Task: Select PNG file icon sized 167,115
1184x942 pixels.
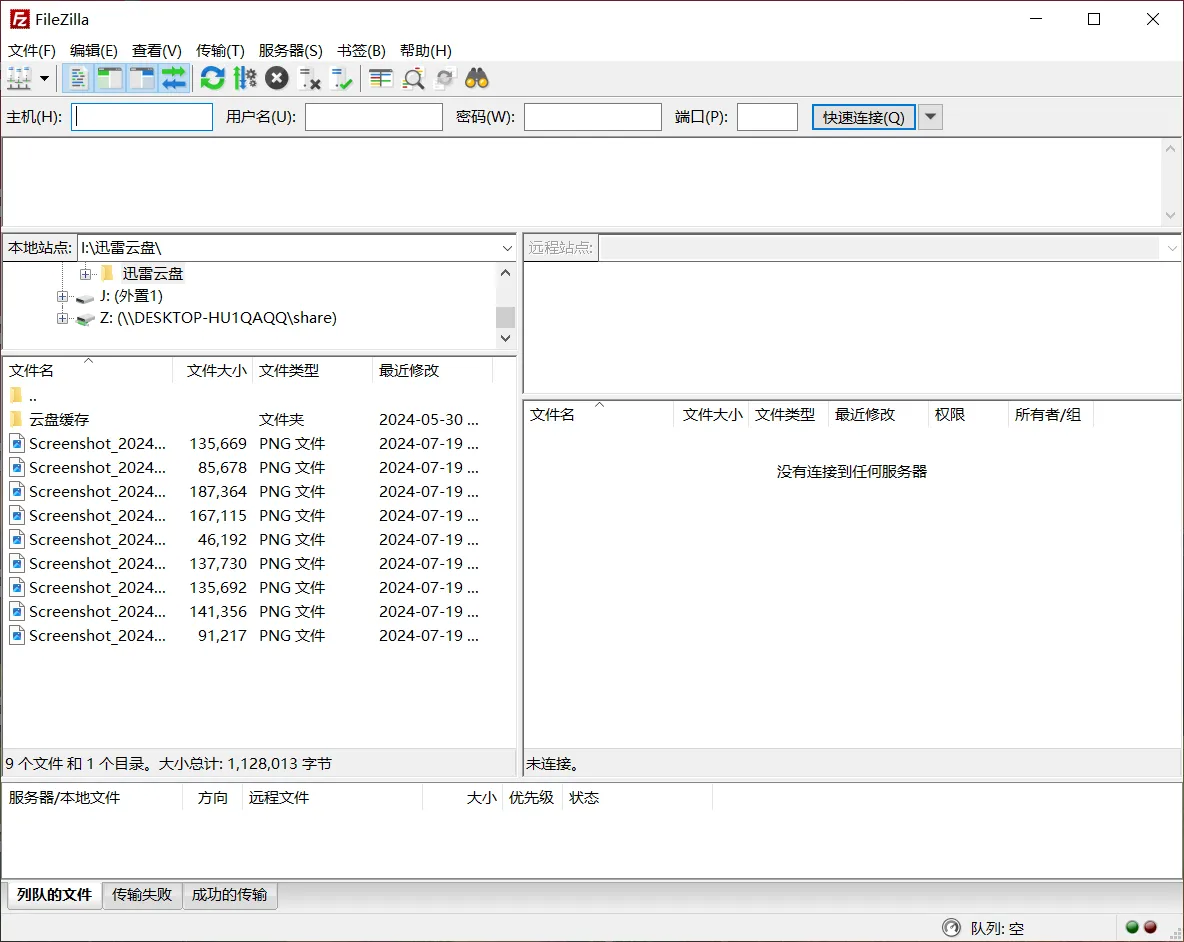Action: tap(17, 516)
